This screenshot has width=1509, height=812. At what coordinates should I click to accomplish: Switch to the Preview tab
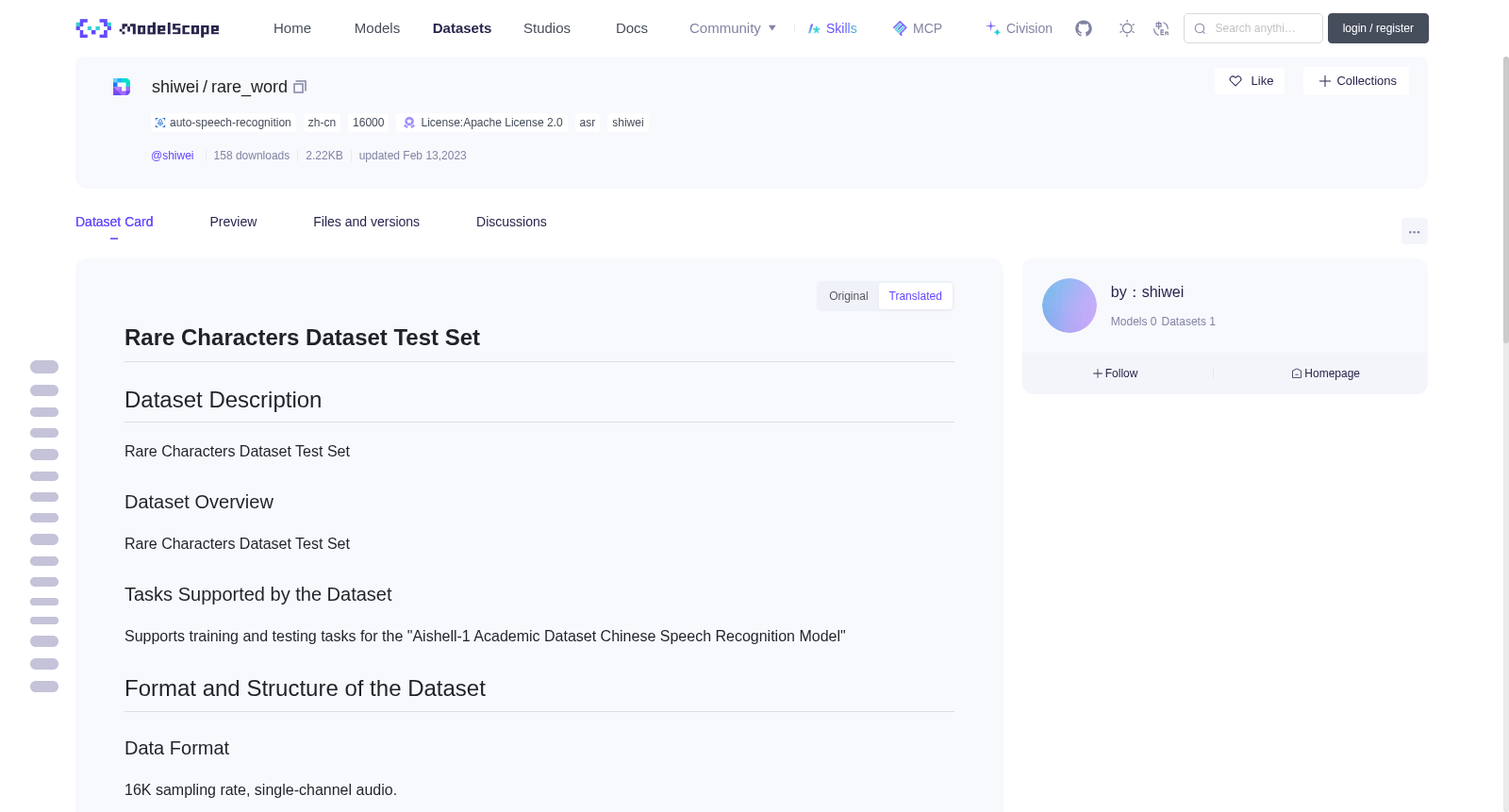233,222
